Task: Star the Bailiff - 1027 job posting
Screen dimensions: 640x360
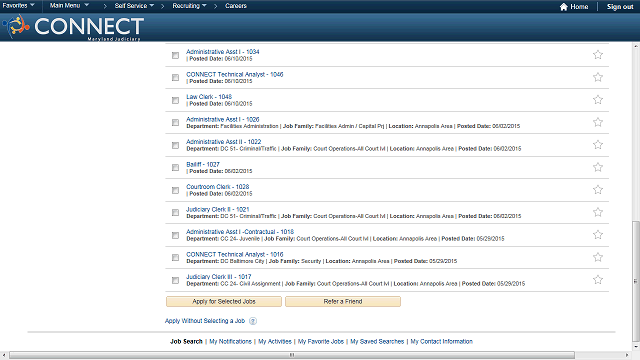Action: coord(598,167)
